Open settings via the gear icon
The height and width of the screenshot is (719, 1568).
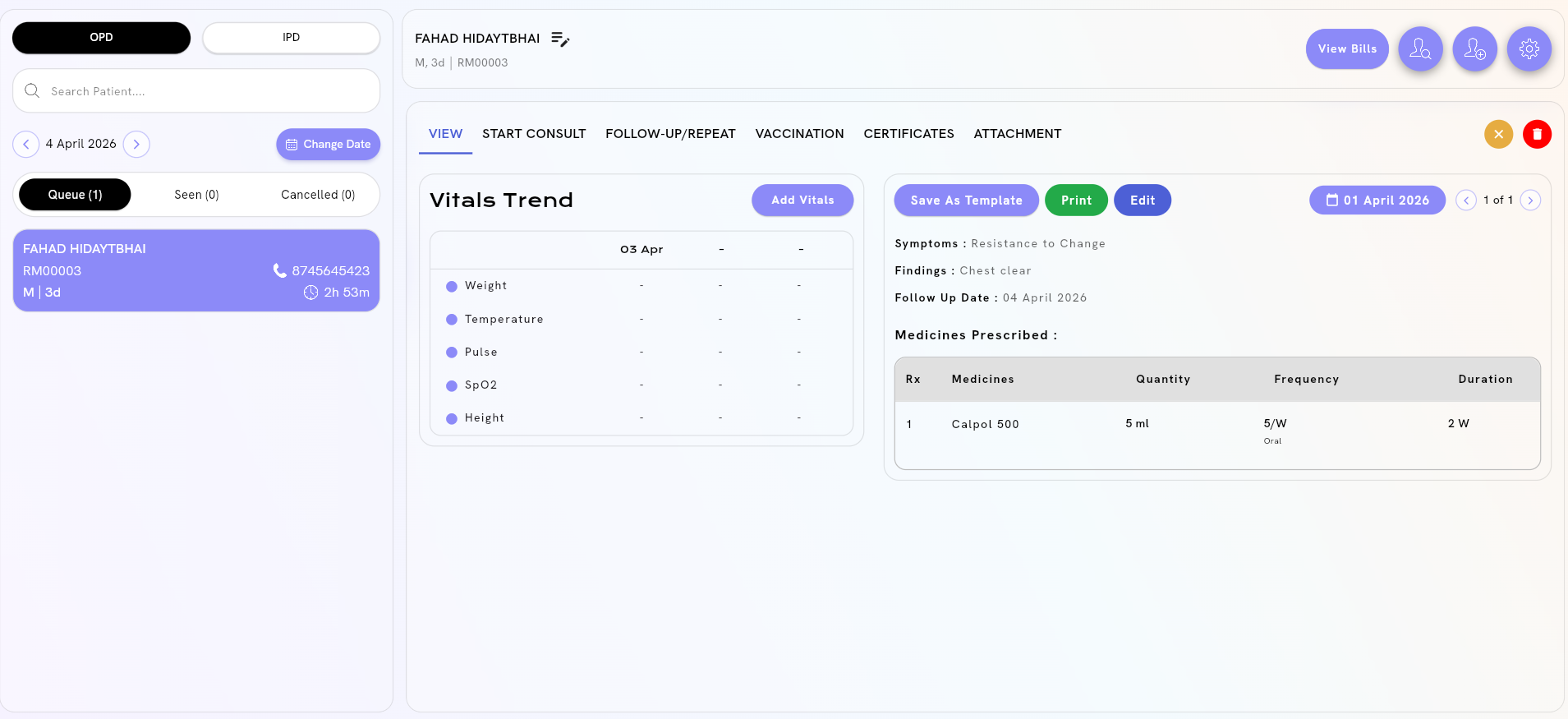tap(1529, 49)
